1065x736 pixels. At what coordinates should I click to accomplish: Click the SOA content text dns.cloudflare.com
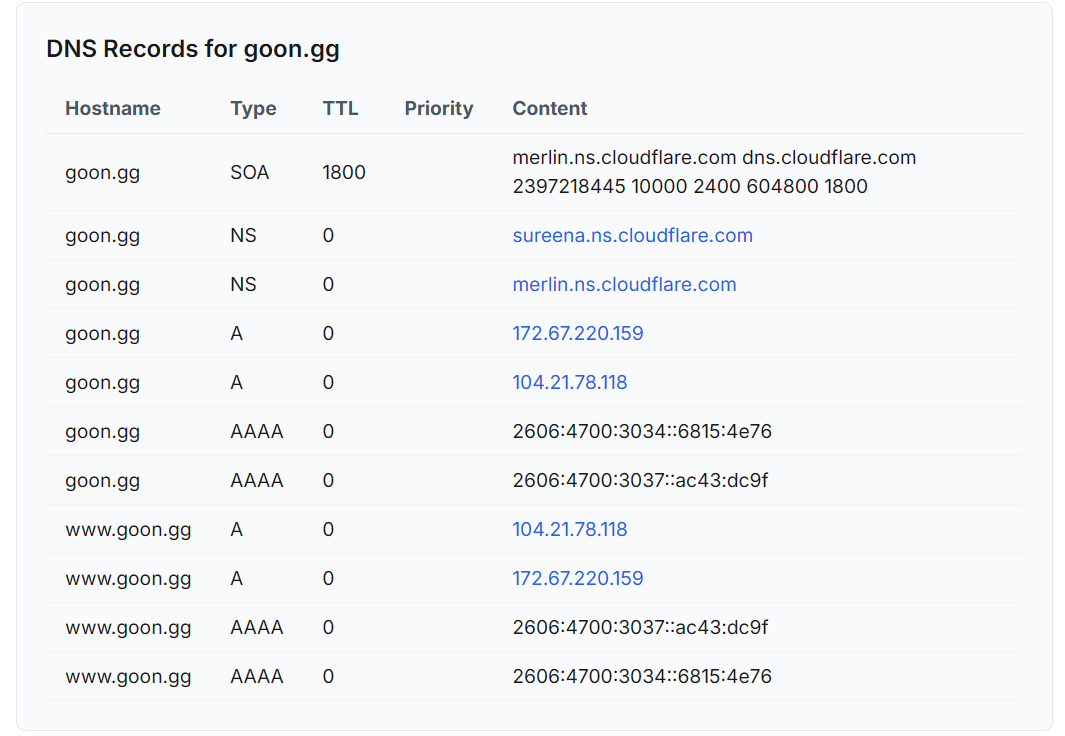[x=829, y=158]
